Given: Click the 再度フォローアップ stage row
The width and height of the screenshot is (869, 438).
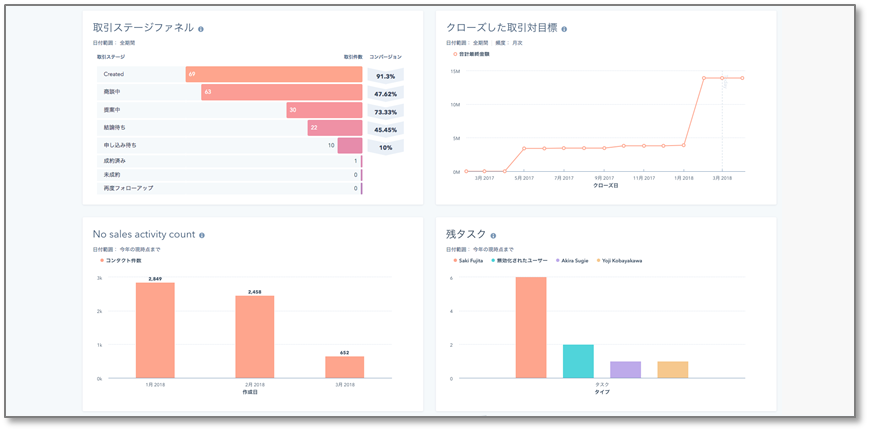Looking at the screenshot, I should tap(229, 188).
